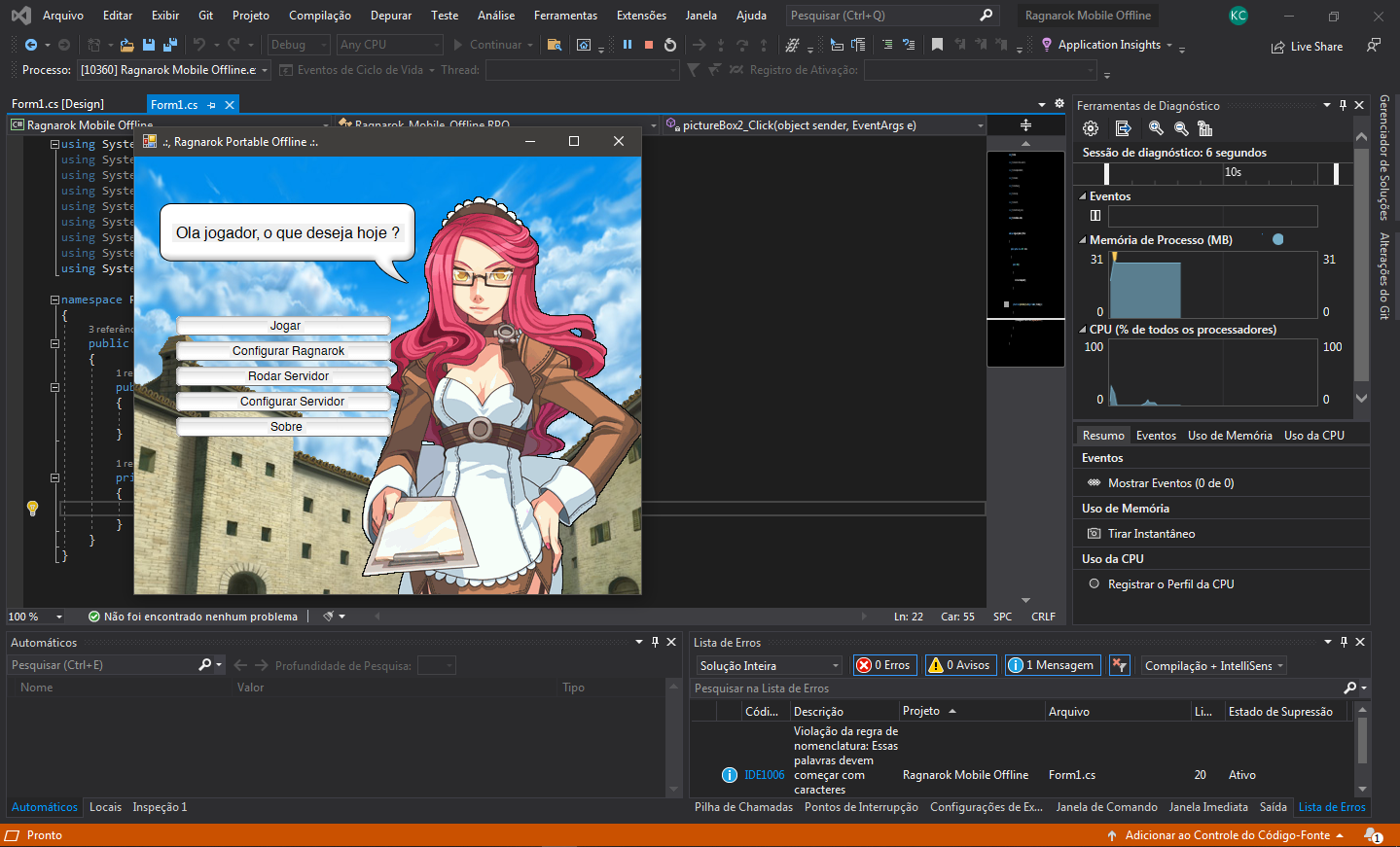Click the lightbulb quick actions icon

(x=32, y=508)
